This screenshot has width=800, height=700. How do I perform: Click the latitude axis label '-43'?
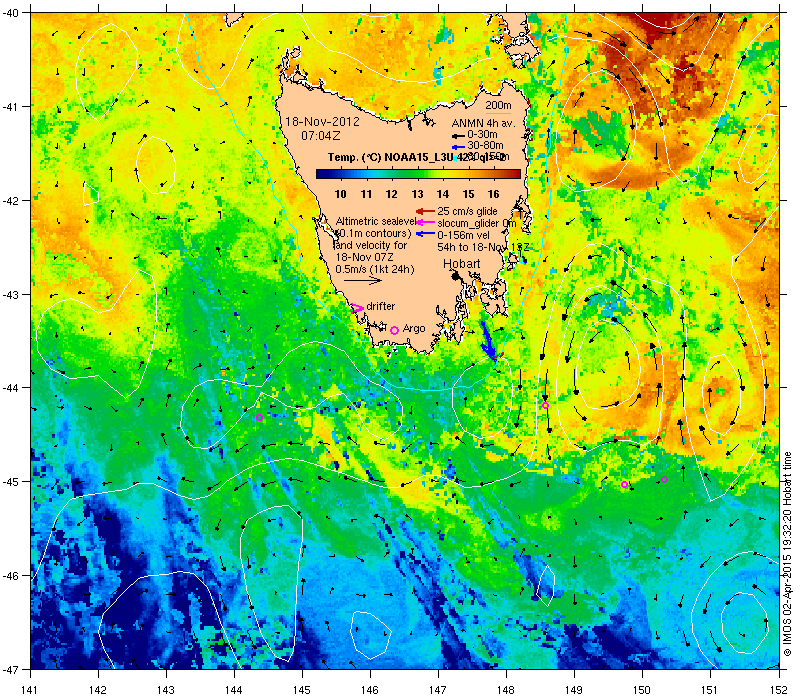click(9, 294)
